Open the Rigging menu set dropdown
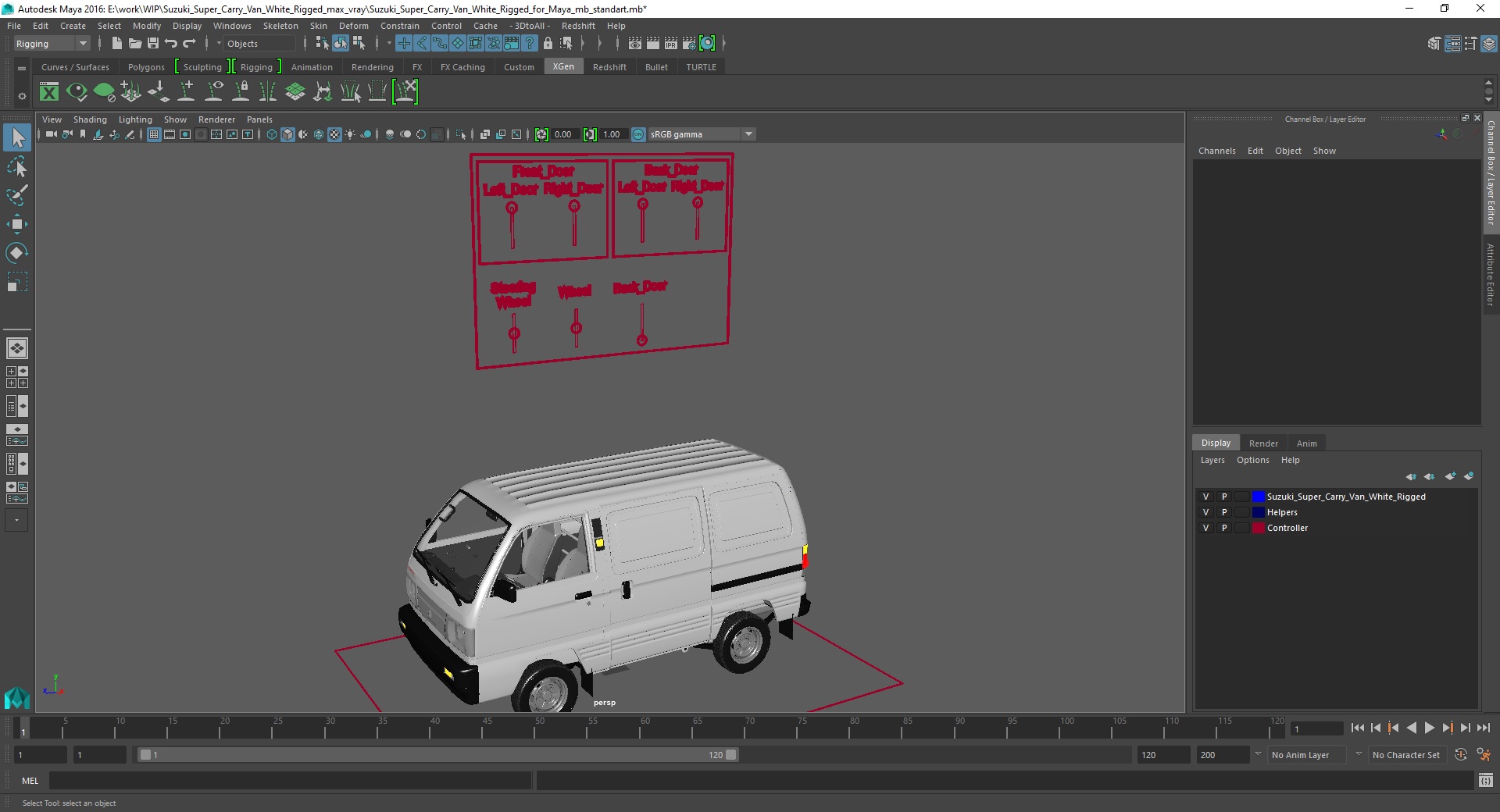The image size is (1500, 812). click(52, 44)
